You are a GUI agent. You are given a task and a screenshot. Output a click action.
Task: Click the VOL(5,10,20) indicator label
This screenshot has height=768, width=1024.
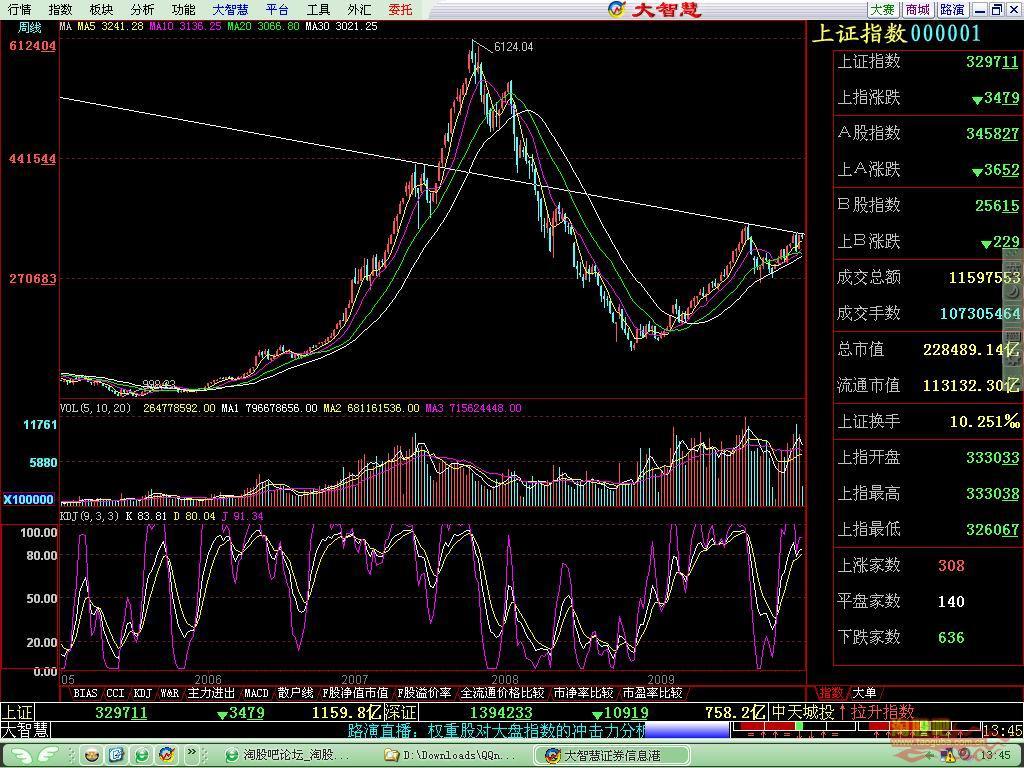(95, 408)
